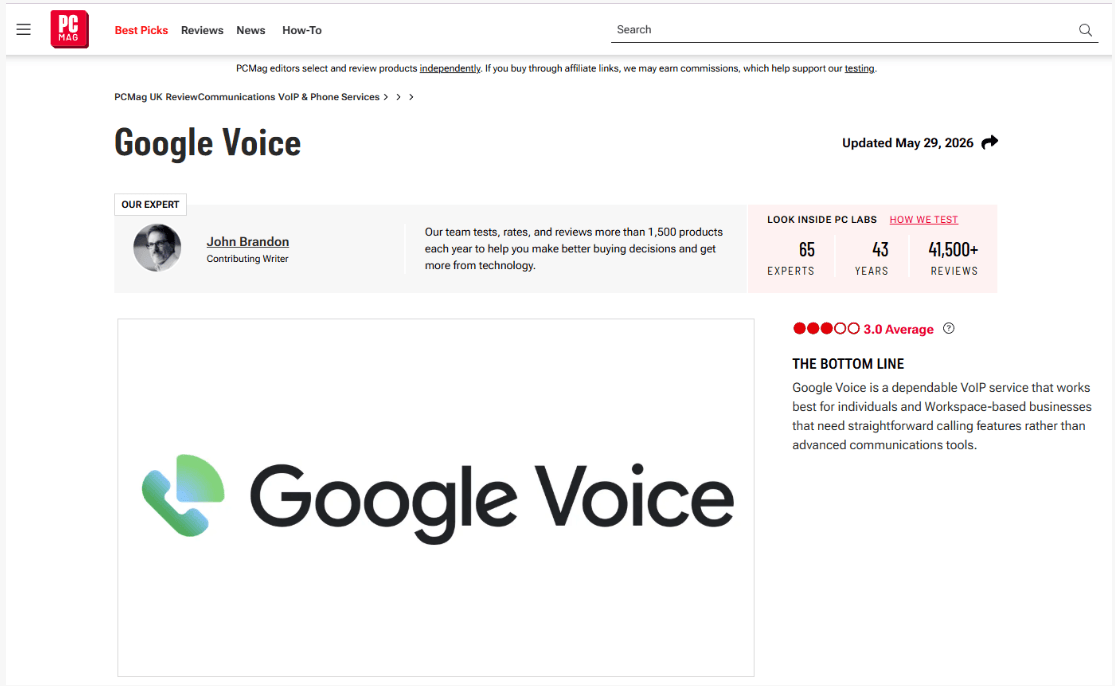Open the News menu item

pyautogui.click(x=251, y=30)
